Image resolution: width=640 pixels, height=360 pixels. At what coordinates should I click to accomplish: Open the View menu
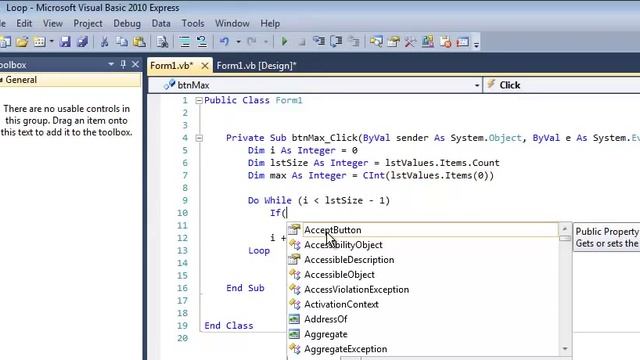(x=53, y=24)
